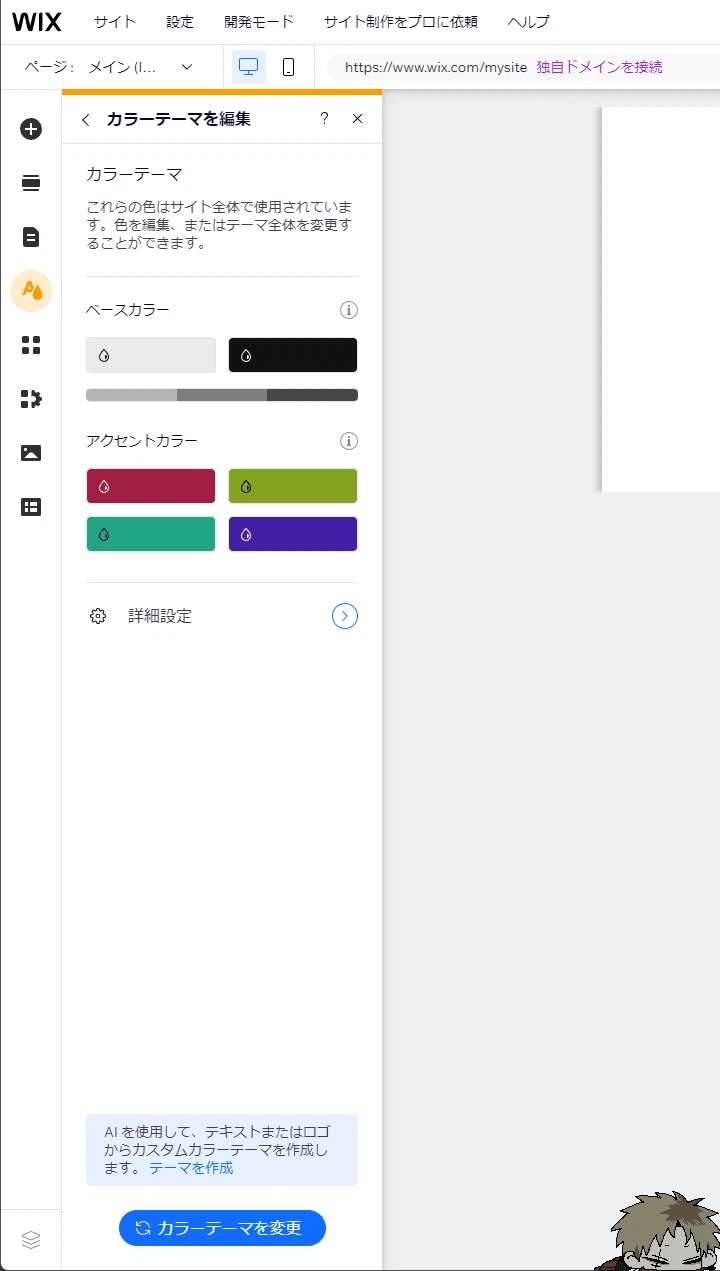
Task: Open the 開発モード menu
Action: click(259, 22)
